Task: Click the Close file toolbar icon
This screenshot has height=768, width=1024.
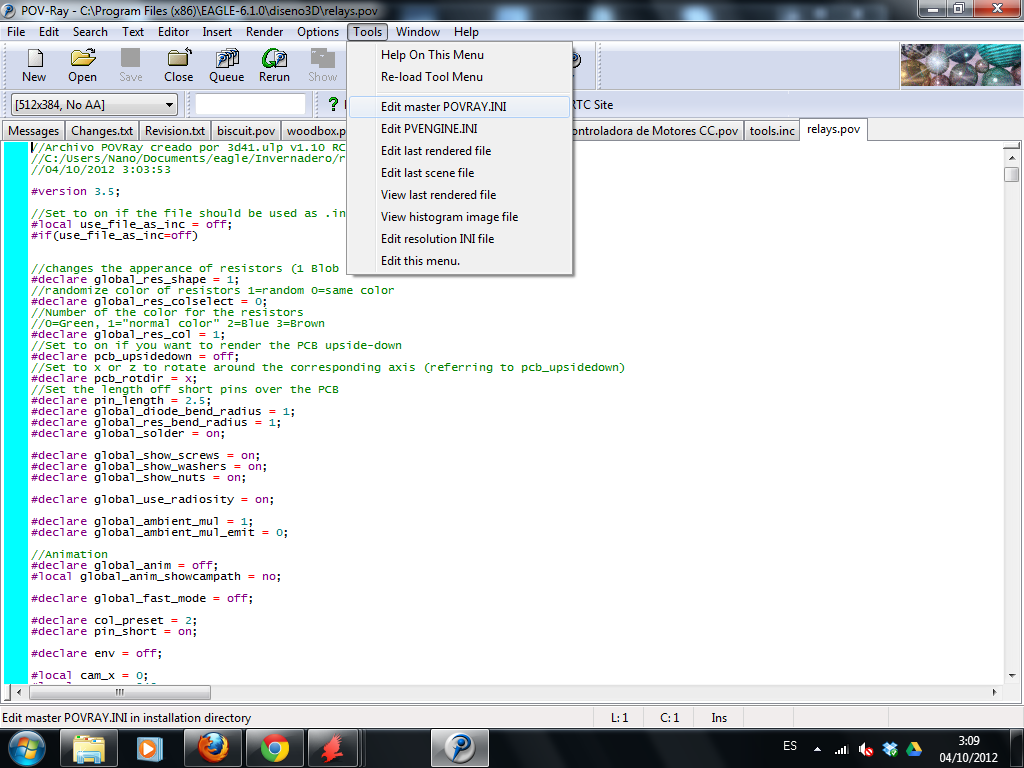Action: click(178, 65)
